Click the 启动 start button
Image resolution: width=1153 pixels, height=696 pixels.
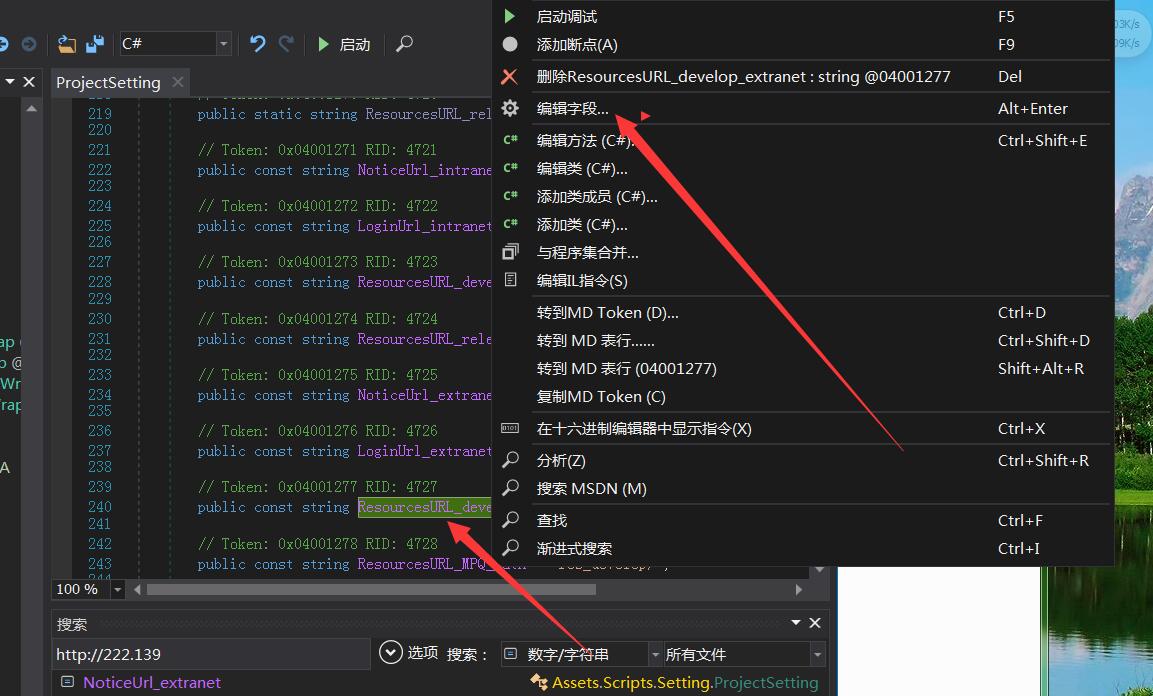pyautogui.click(x=345, y=44)
